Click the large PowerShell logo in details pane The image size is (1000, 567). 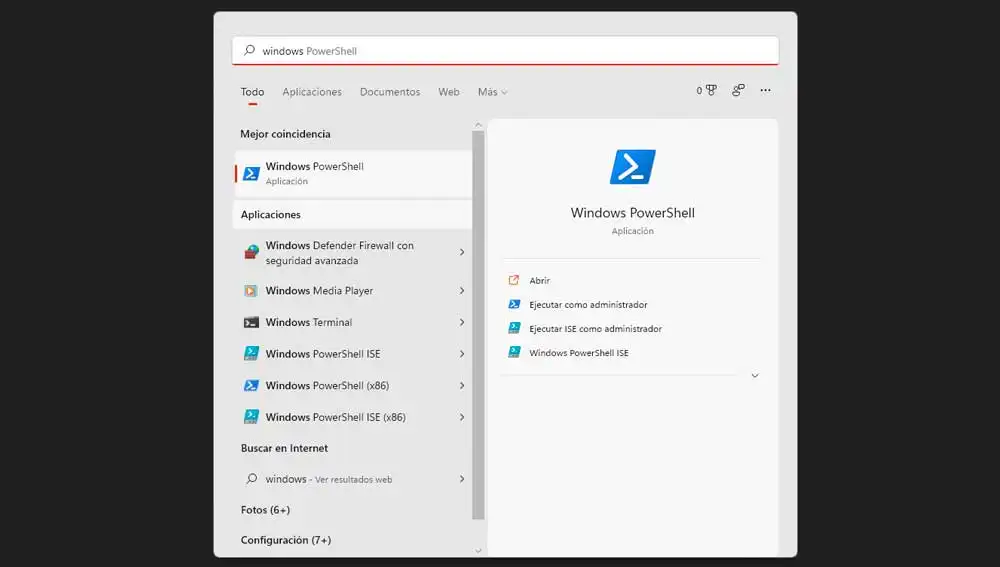pyautogui.click(x=633, y=167)
